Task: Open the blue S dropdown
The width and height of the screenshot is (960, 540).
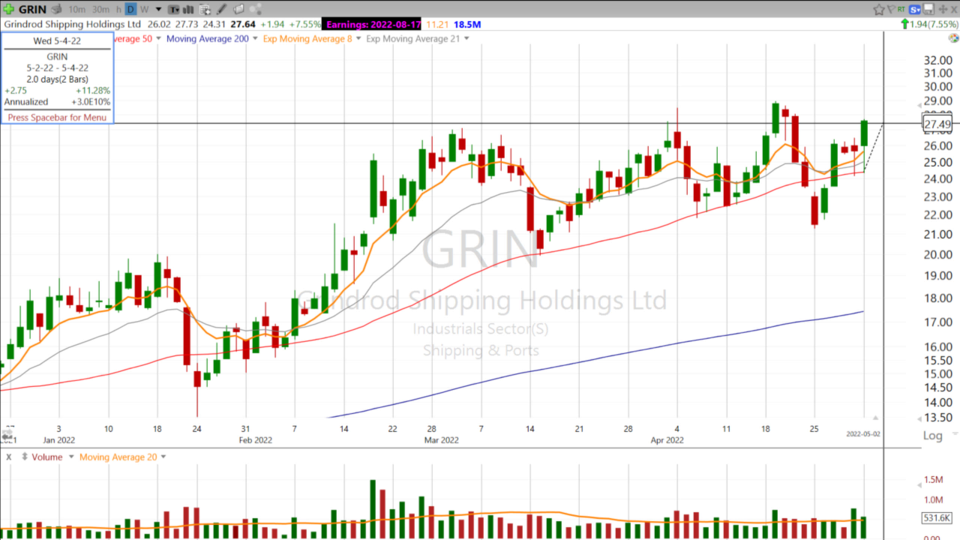Action: click(x=915, y=9)
